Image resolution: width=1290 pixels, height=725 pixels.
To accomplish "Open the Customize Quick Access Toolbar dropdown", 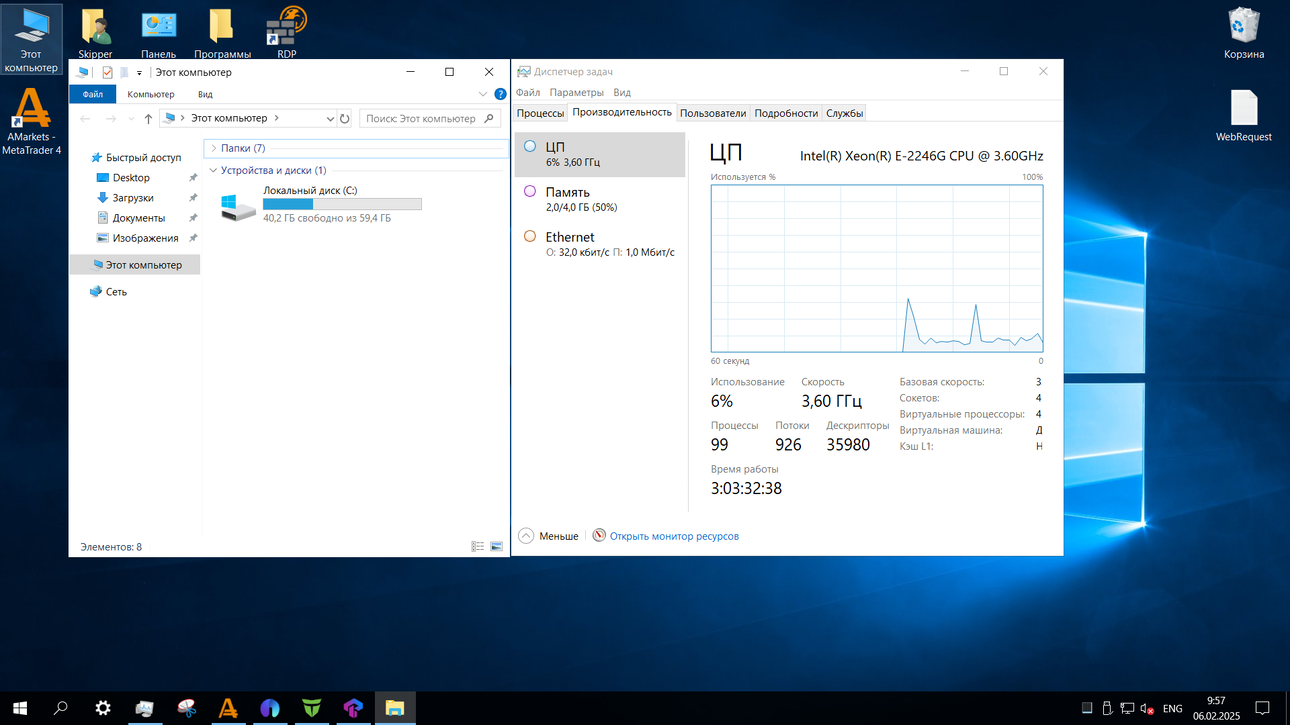I will 140,73.
